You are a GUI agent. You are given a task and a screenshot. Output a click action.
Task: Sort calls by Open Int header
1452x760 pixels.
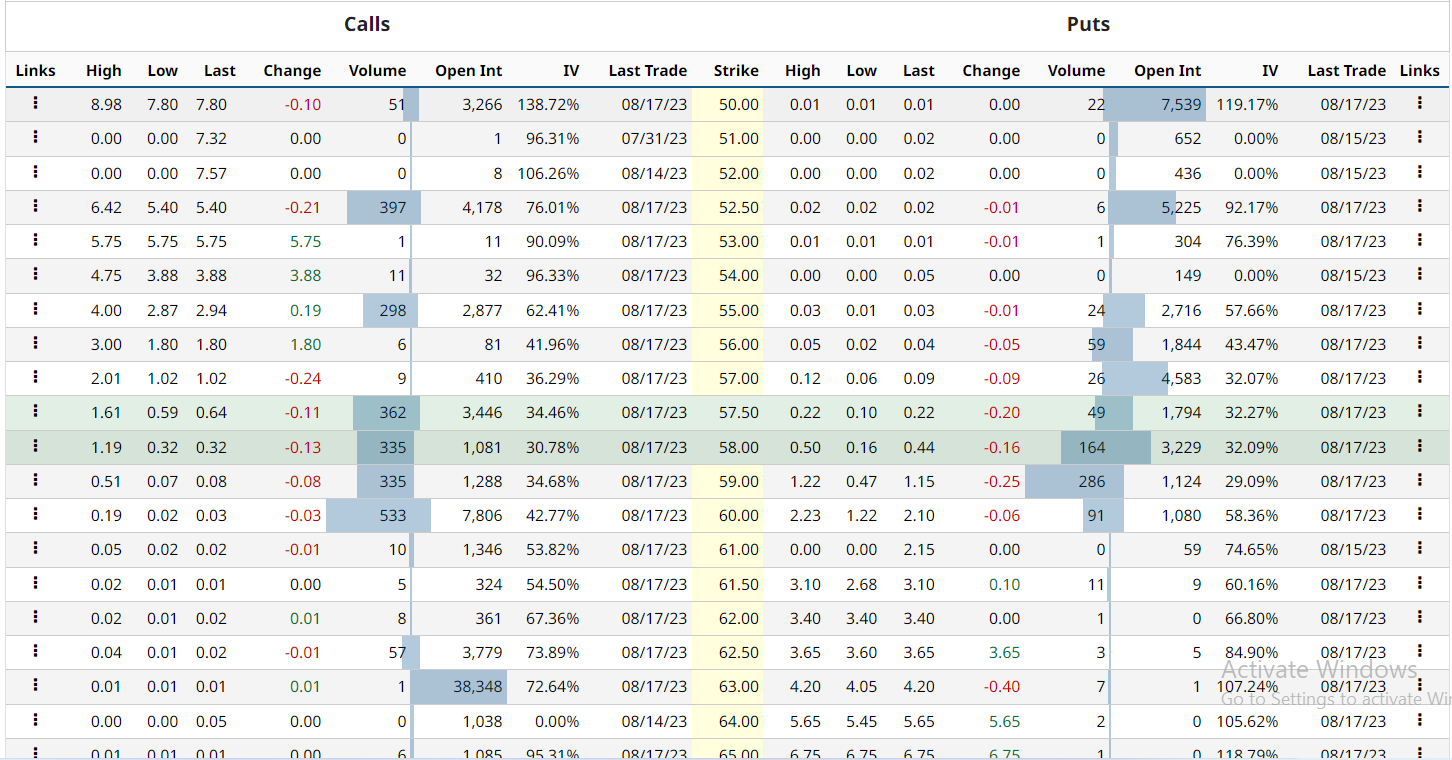pos(469,71)
